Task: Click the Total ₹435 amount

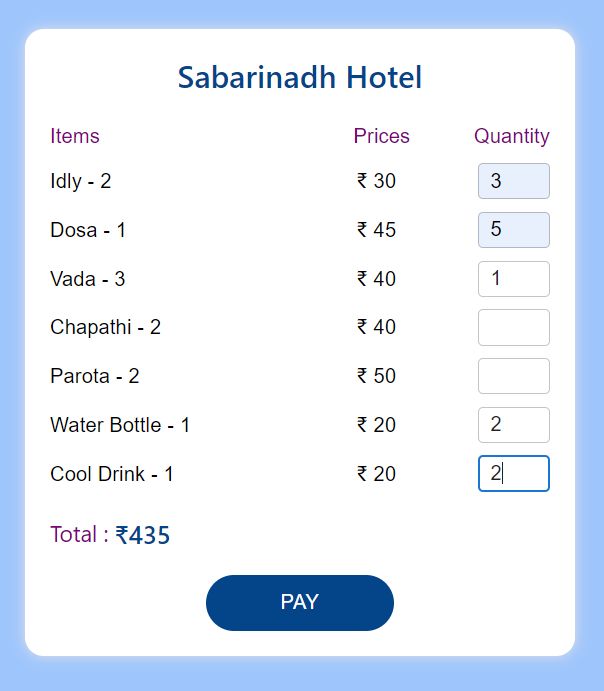Action: pyautogui.click(x=142, y=535)
